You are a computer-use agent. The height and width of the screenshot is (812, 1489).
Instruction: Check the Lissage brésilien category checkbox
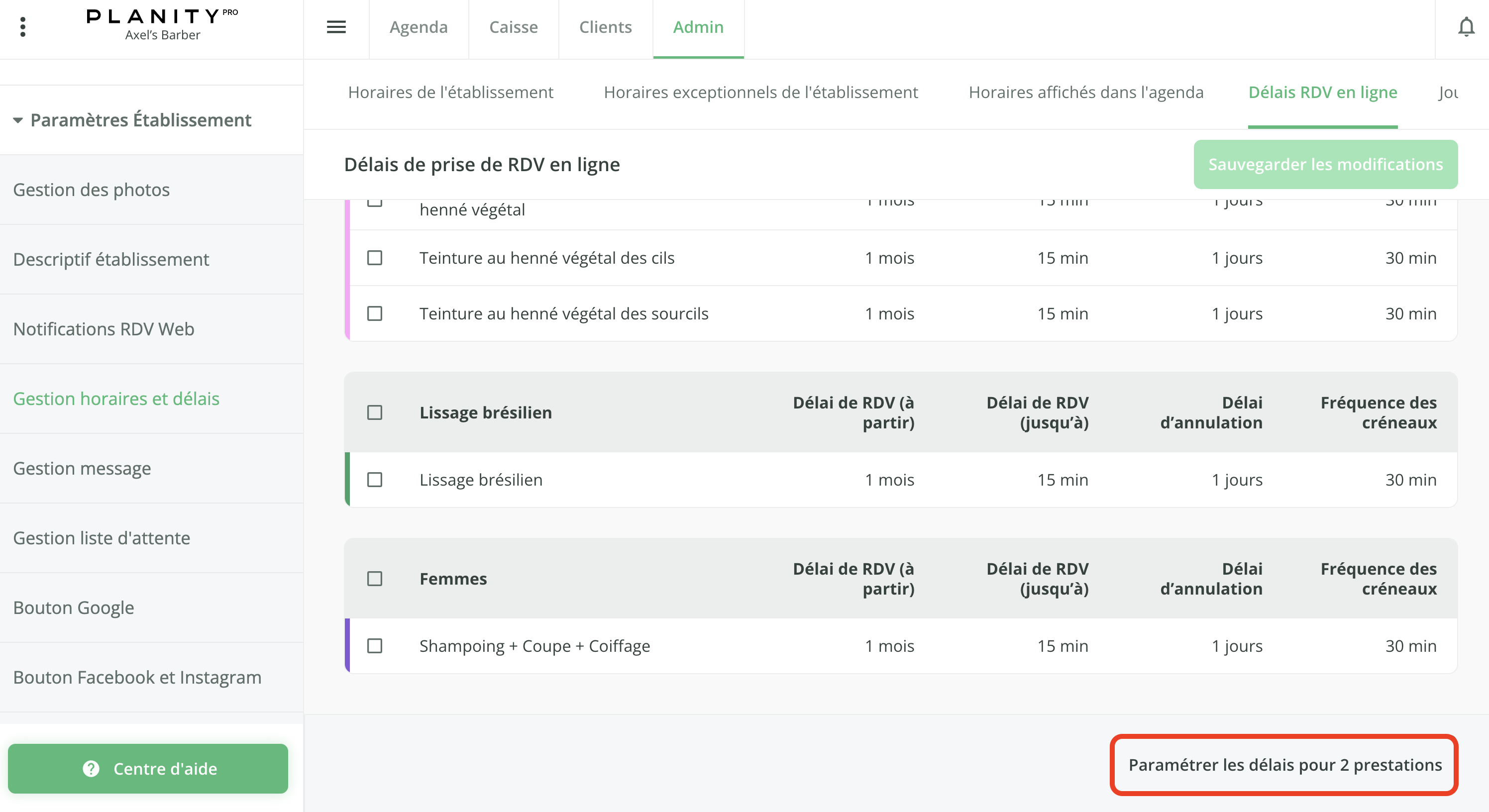click(375, 412)
